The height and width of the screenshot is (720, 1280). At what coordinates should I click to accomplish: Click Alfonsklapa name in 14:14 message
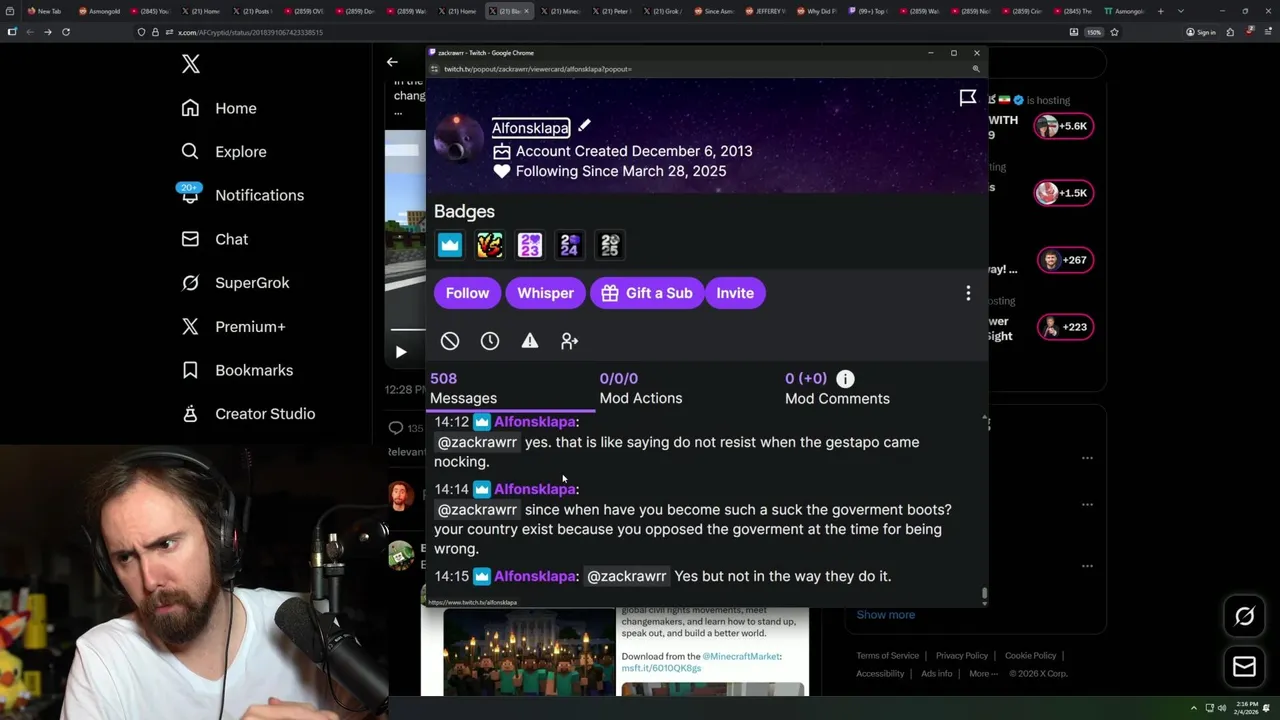[x=534, y=489]
